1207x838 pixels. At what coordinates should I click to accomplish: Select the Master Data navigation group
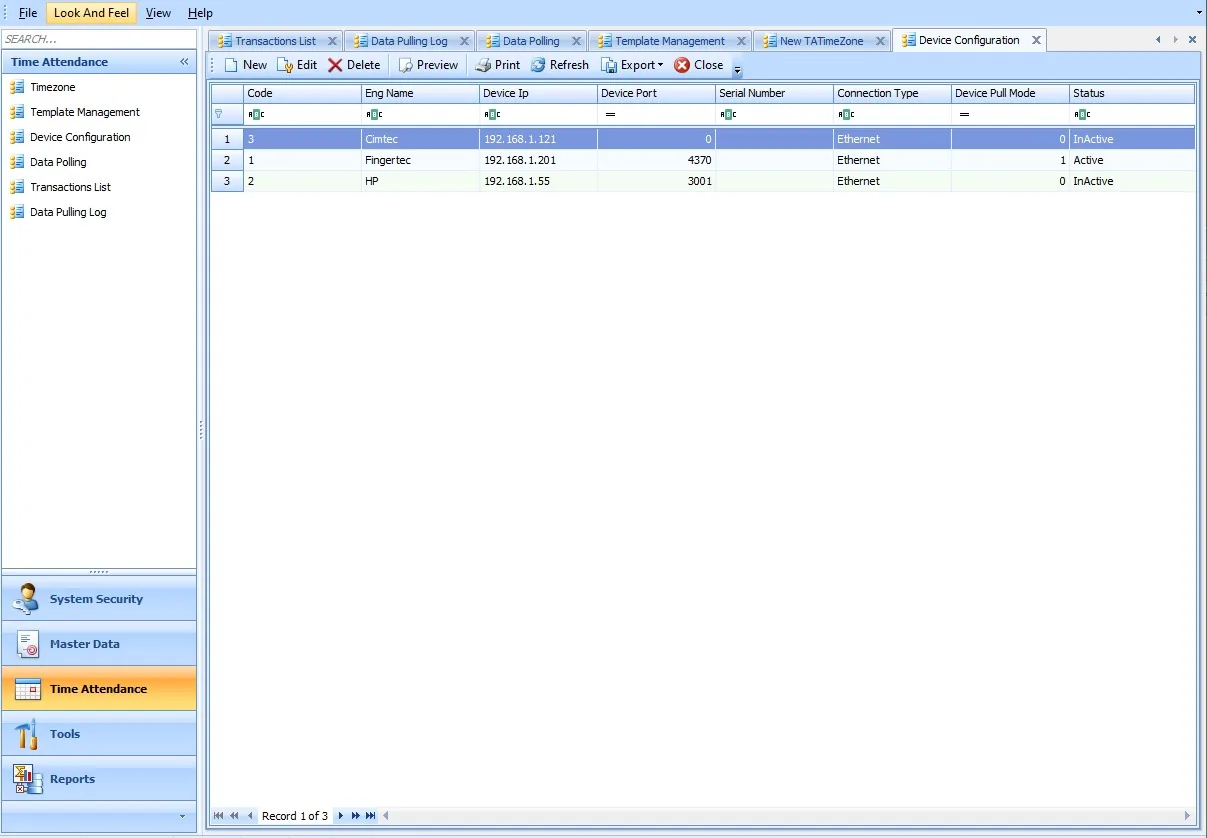(99, 644)
